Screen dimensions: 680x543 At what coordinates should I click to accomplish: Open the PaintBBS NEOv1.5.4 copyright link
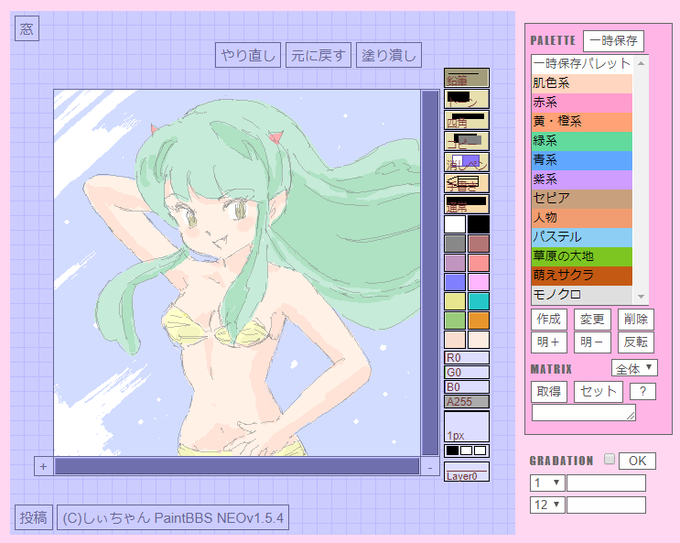(x=173, y=517)
